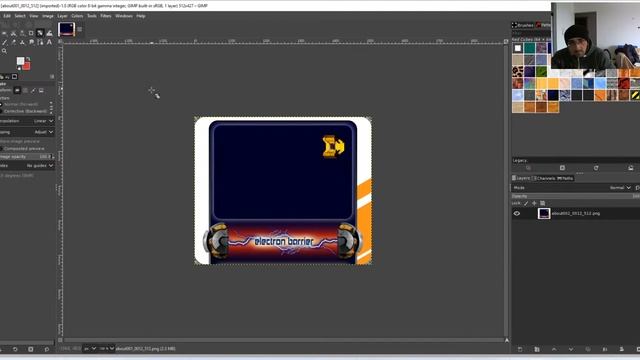Select the Fuzzy Select tool

coord(22,33)
